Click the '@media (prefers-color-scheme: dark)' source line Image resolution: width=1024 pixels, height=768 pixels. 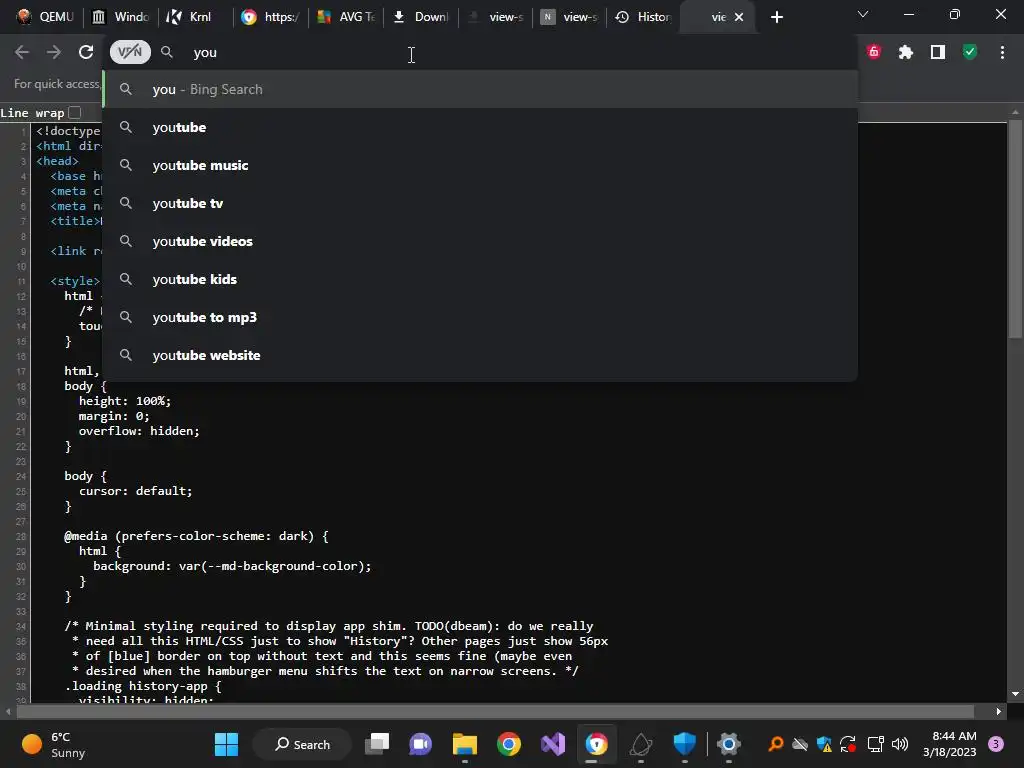pos(197,536)
